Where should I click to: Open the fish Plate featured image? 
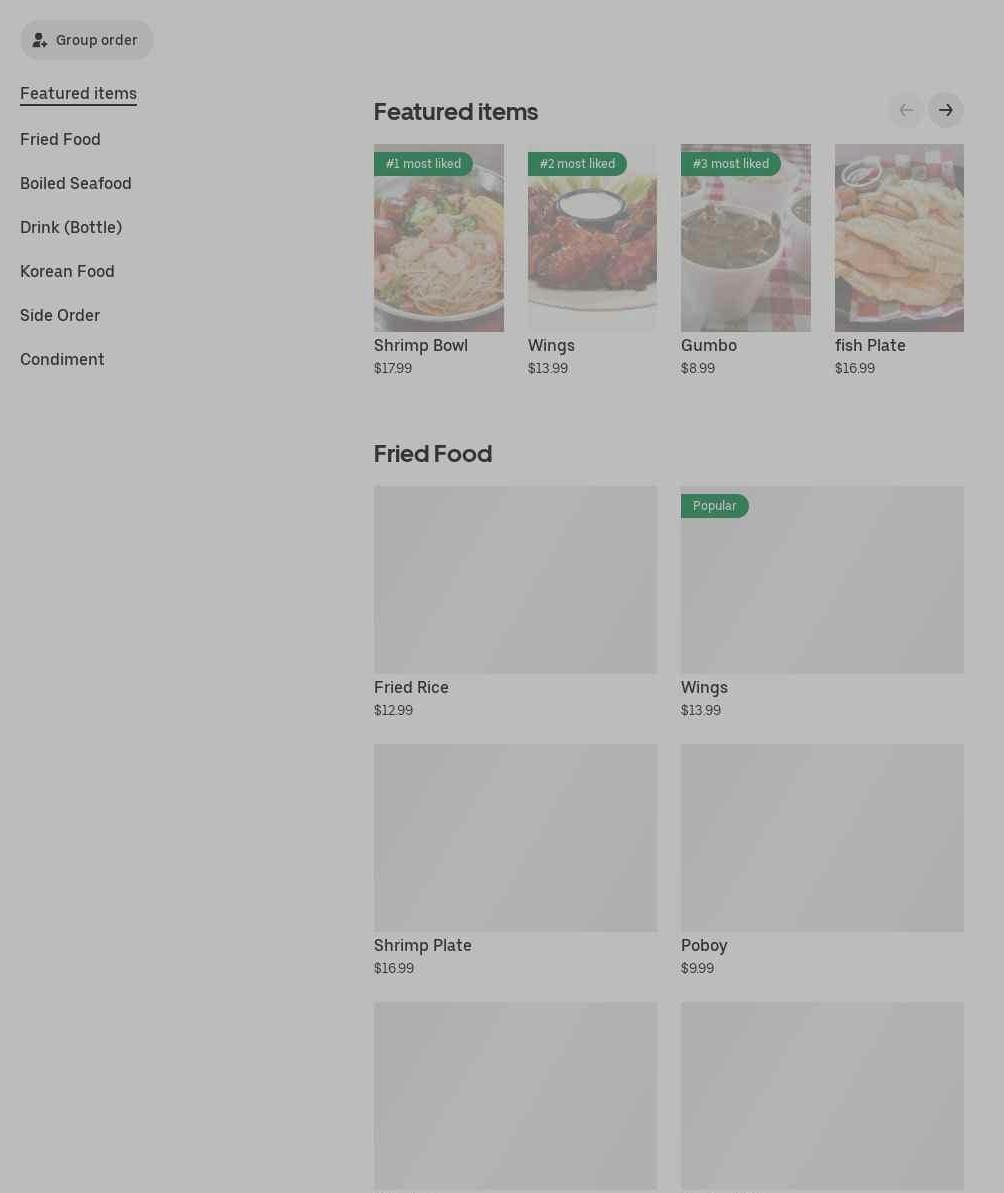pyautogui.click(x=899, y=237)
